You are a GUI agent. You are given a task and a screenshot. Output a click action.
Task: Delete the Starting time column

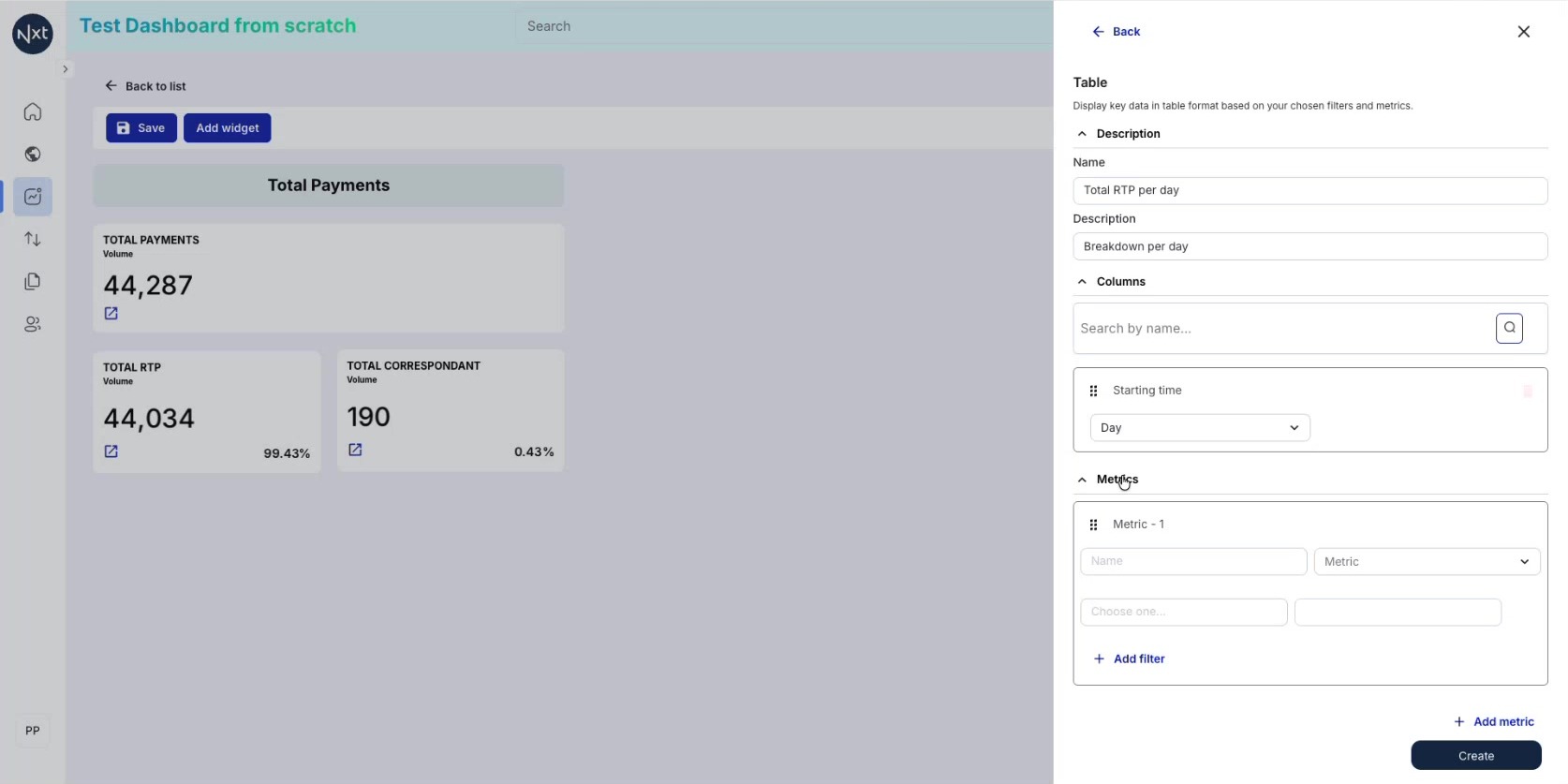(1528, 391)
